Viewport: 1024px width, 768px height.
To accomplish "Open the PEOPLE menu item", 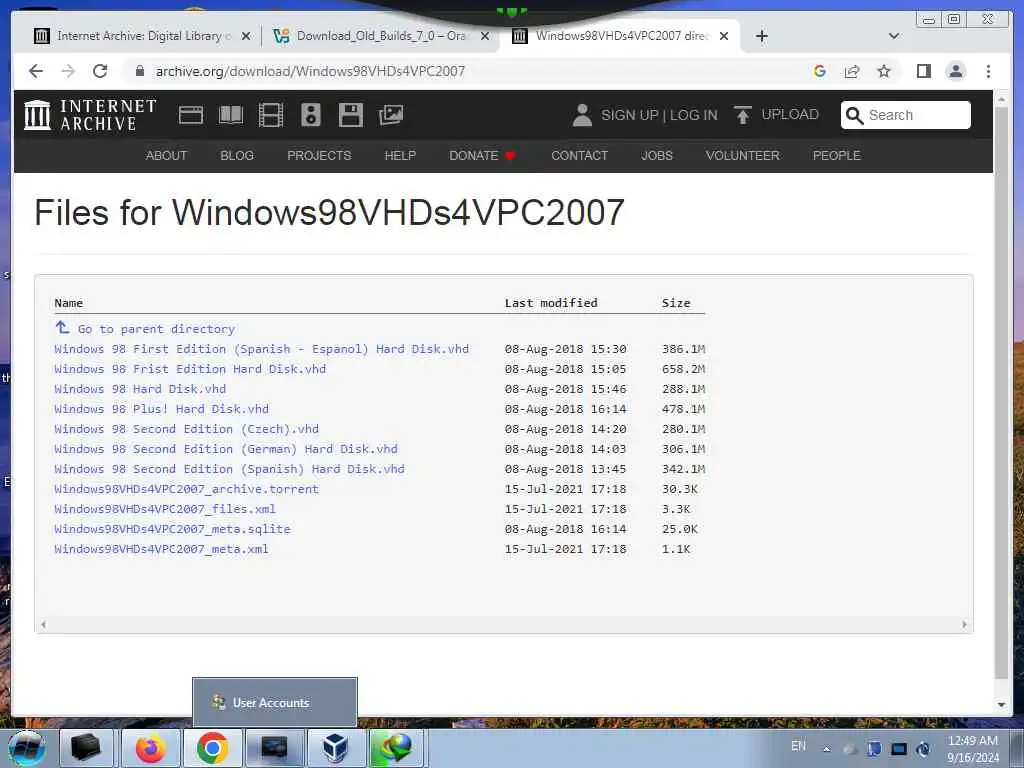I will 837,155.
